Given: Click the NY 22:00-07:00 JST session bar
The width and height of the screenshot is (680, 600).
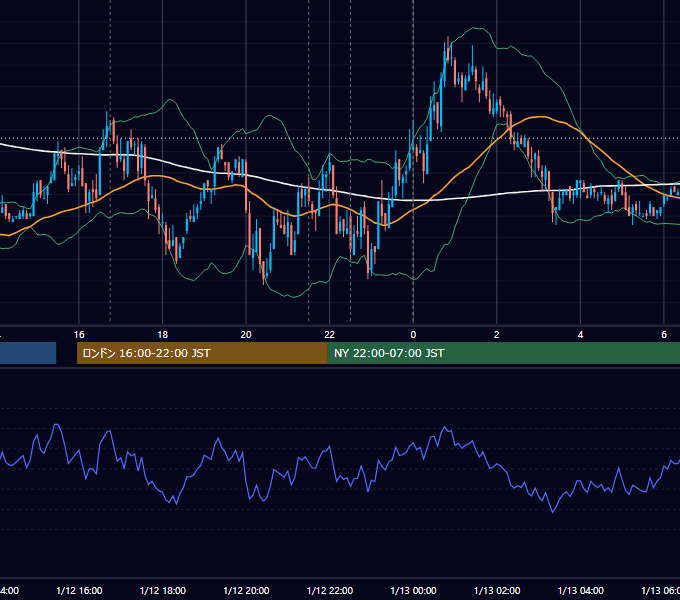Looking at the screenshot, I should [503, 353].
